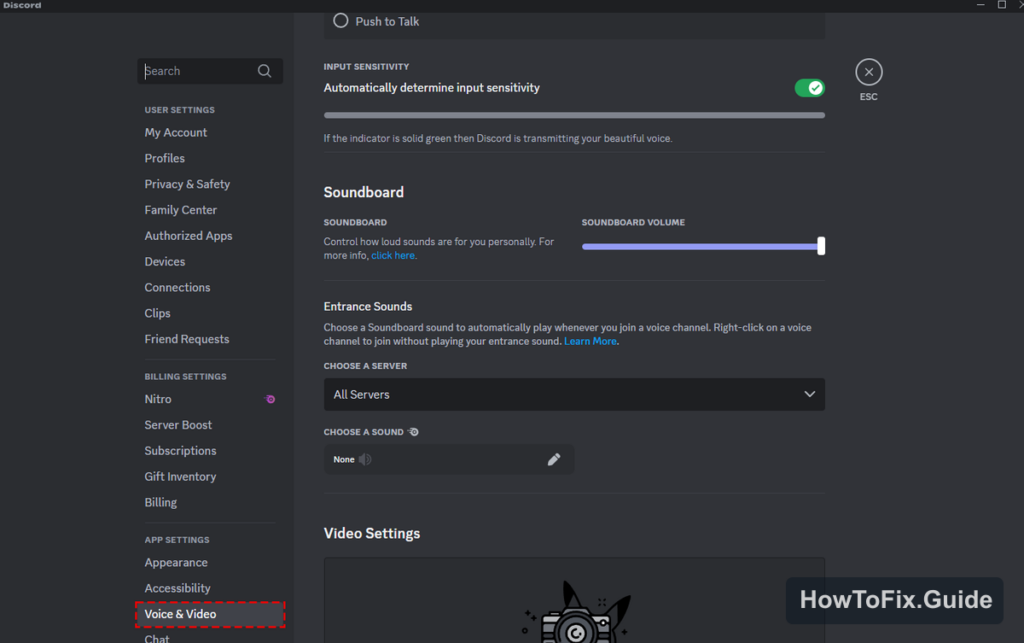
Task: Click the chevron arrow of server dropdown
Action: (809, 394)
